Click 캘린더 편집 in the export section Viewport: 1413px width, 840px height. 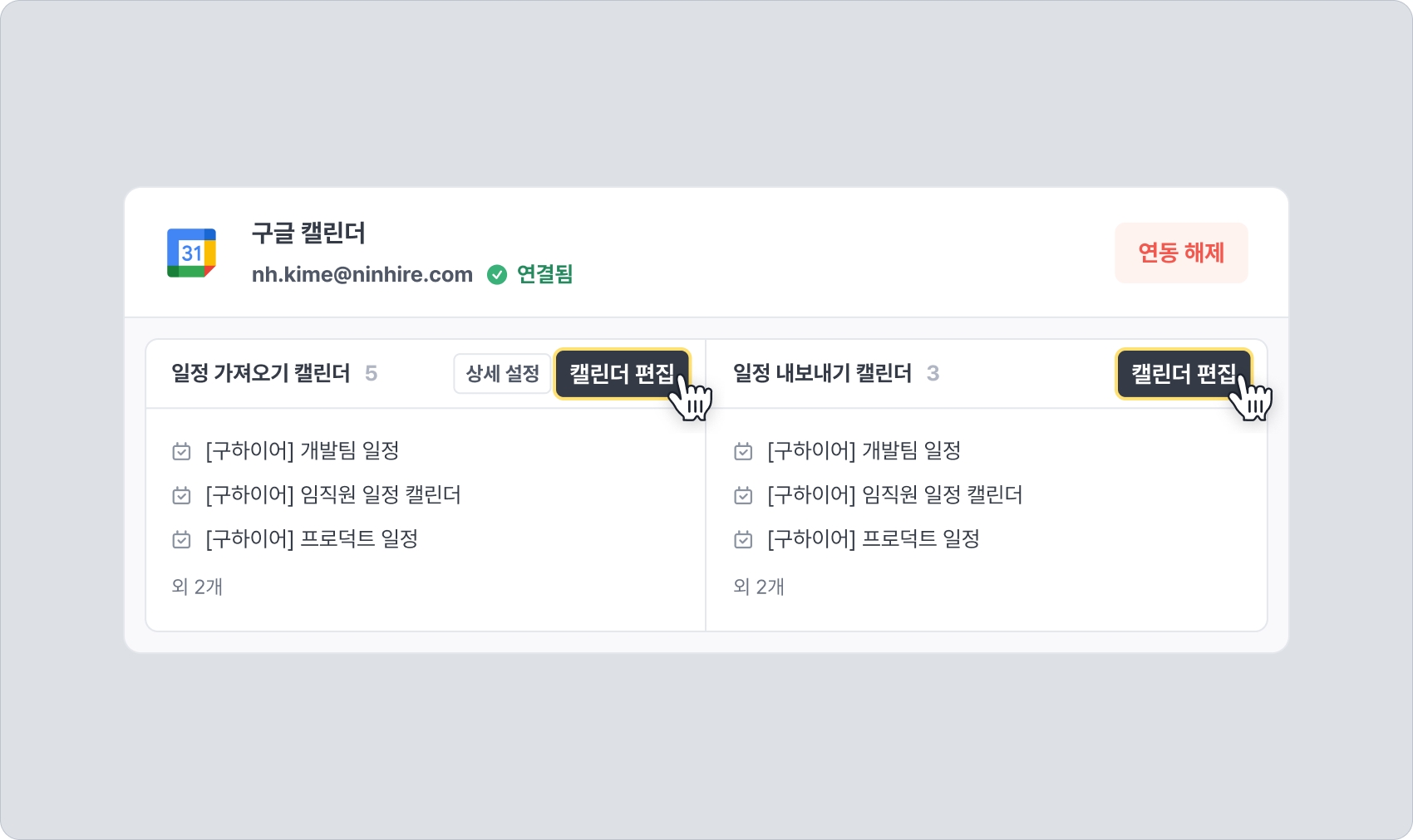tap(1184, 374)
